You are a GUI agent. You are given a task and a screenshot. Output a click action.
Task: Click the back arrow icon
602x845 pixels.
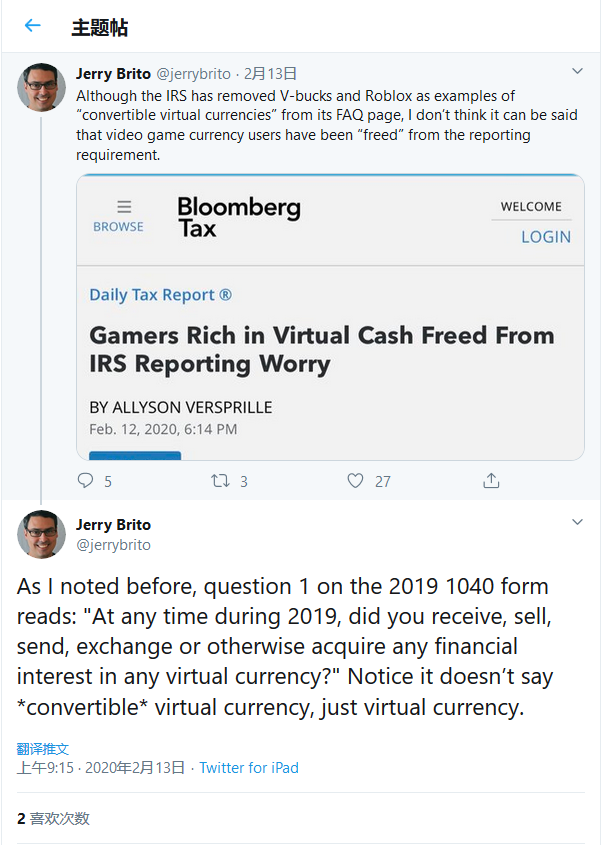tap(33, 26)
